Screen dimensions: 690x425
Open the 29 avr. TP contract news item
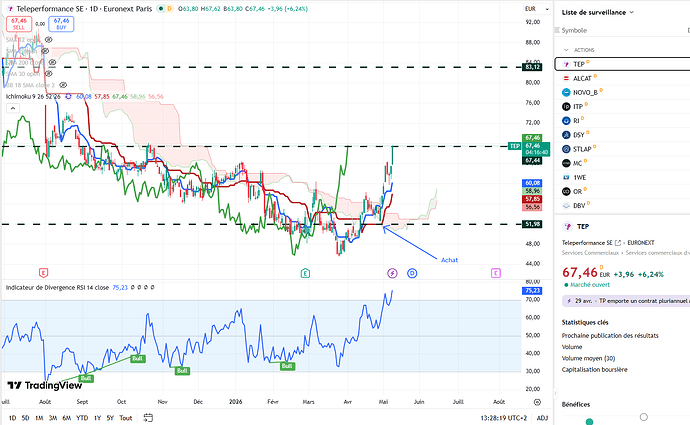pos(626,301)
